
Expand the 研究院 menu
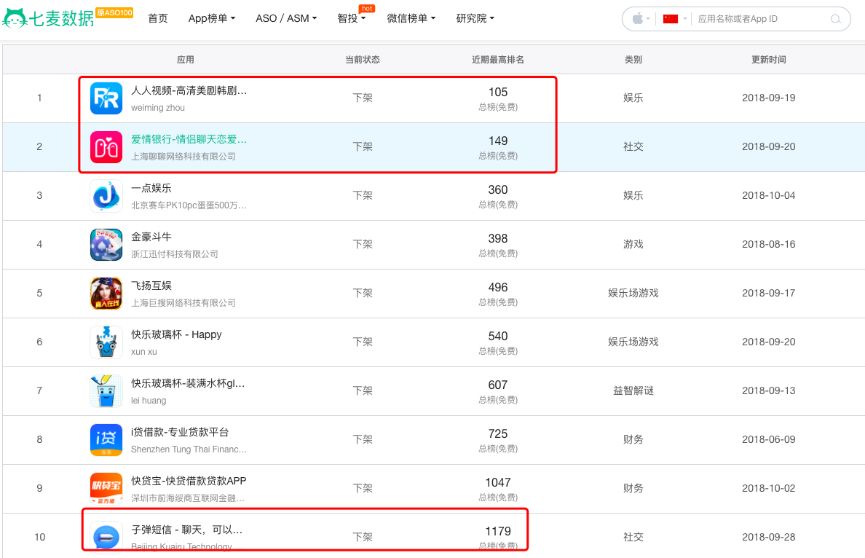(x=475, y=18)
